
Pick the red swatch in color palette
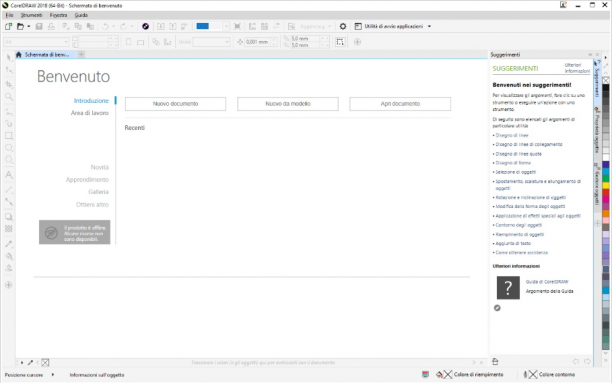(605, 192)
